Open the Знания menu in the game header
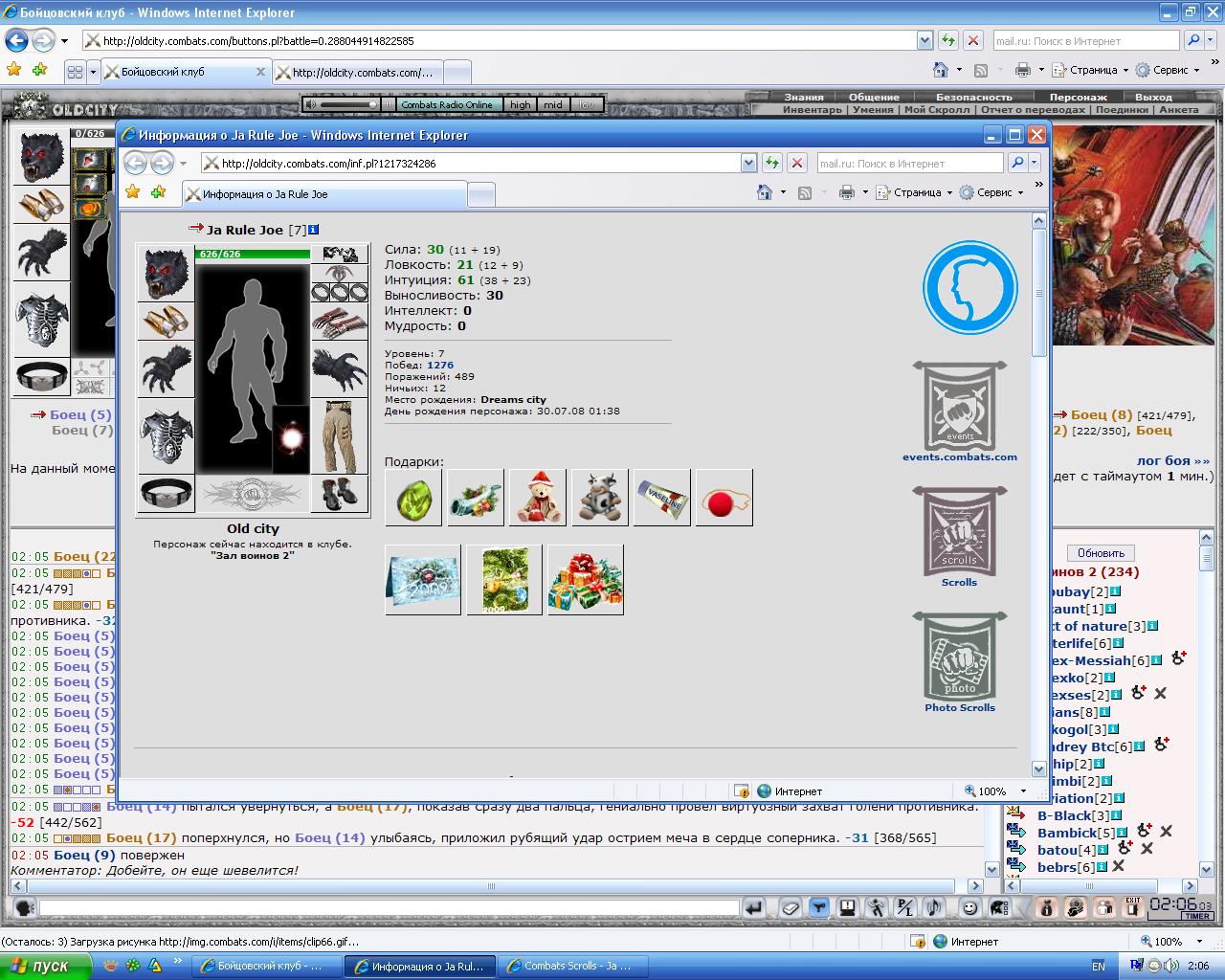The image size is (1225, 980). tap(804, 97)
